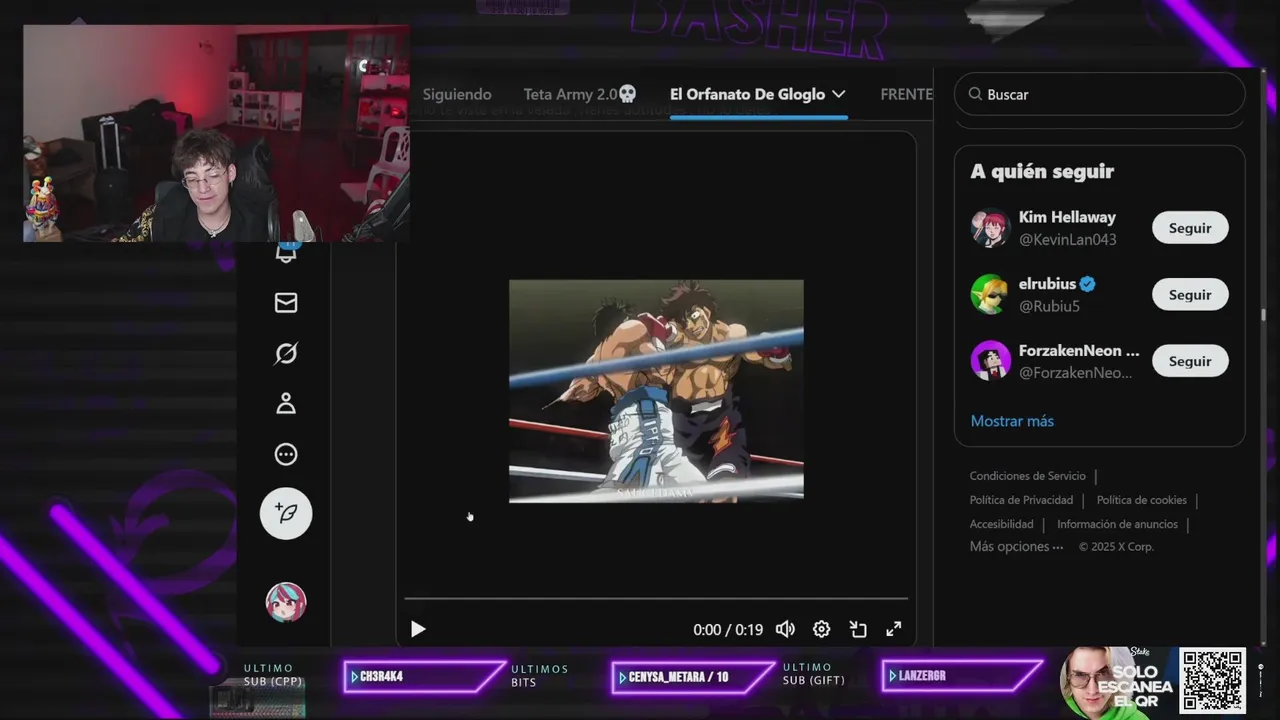This screenshot has height=720, width=1280.
Task: Click the elrubius verified badge
Action: point(1087,284)
